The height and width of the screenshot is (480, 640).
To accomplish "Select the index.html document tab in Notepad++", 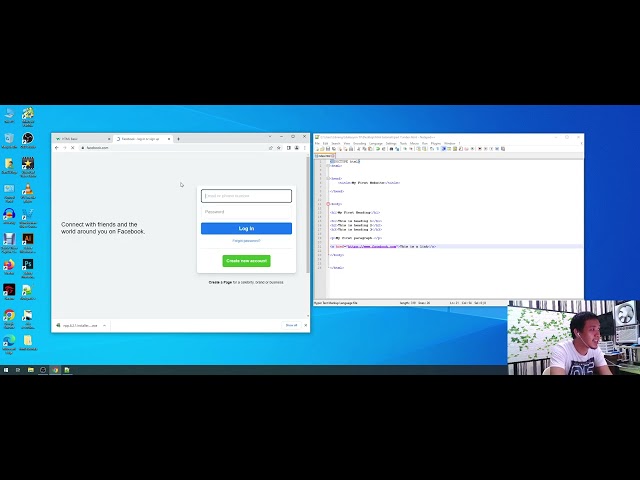I will 325,156.
